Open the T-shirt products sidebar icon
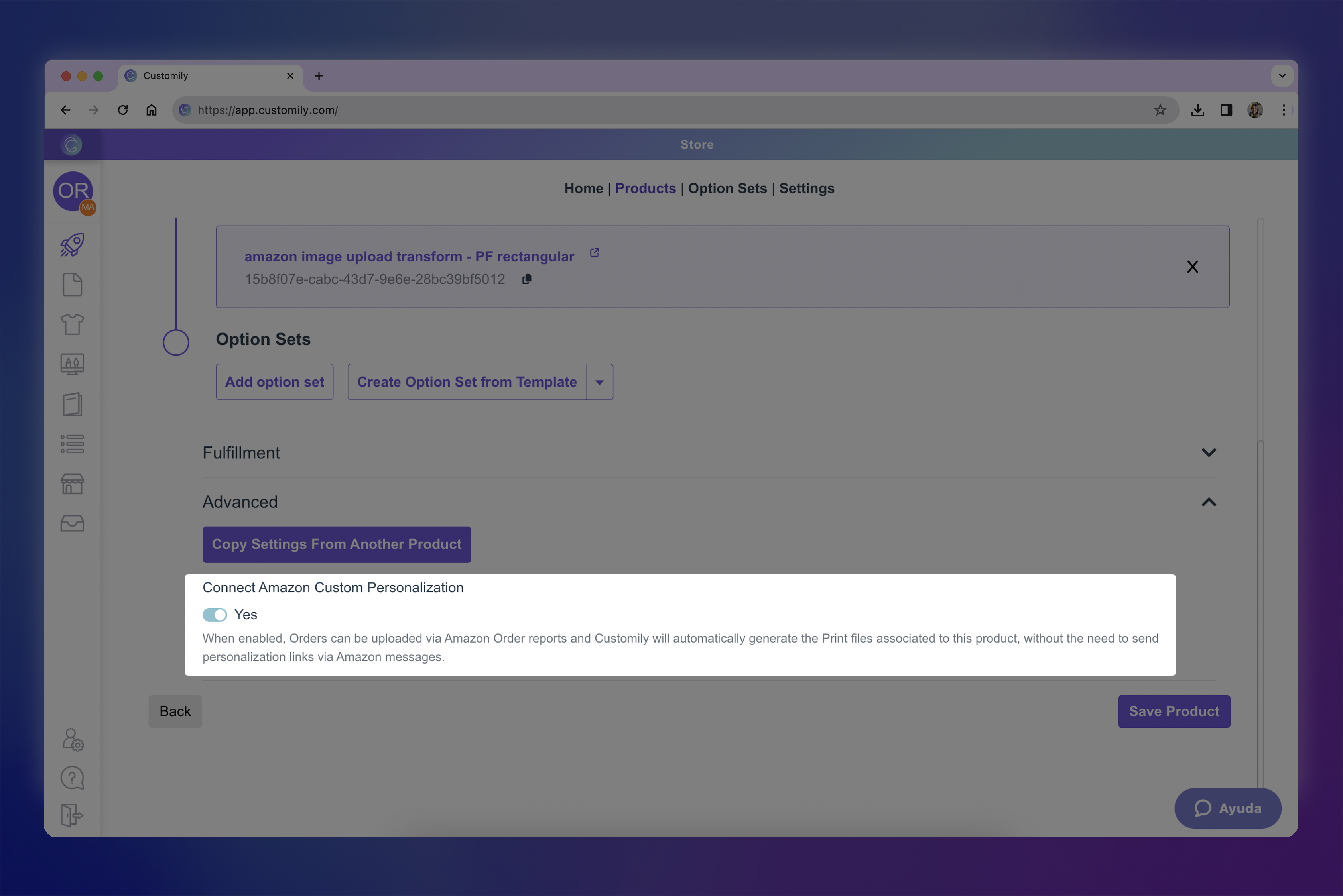Screen dimensions: 1343x896 72,324
